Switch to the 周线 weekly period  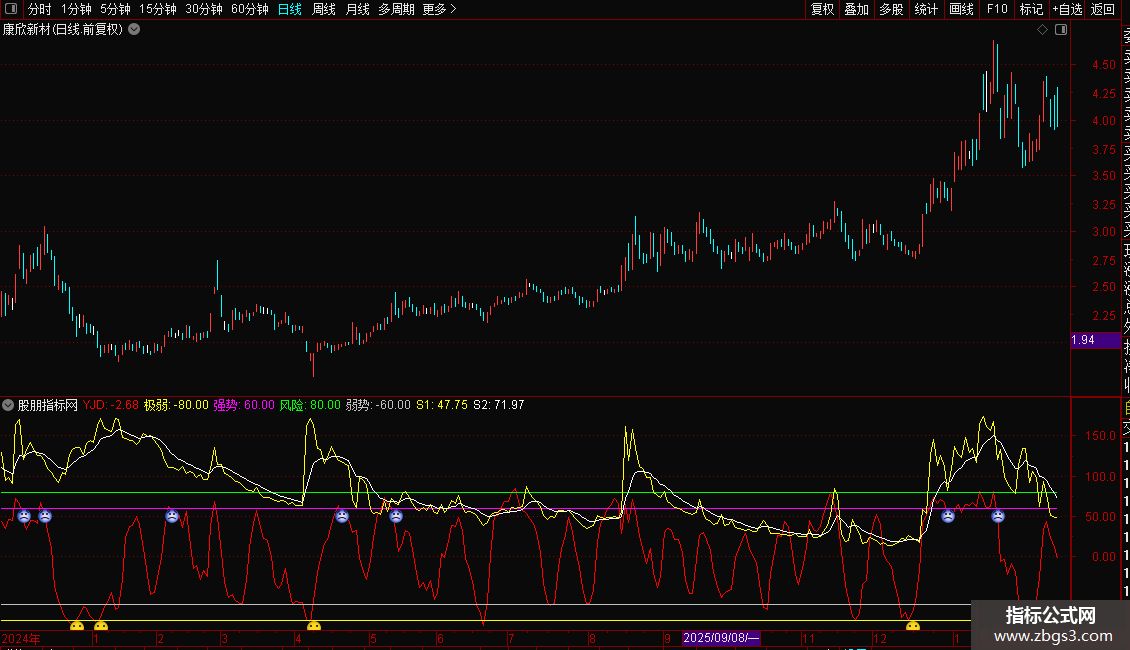[x=324, y=10]
